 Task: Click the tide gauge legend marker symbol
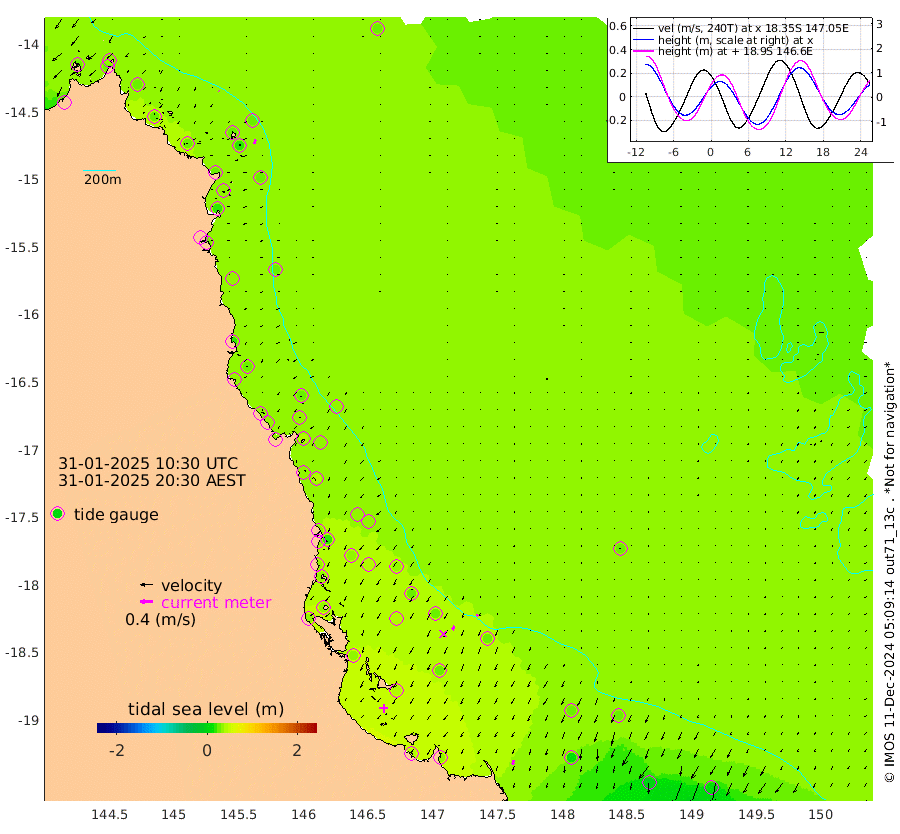click(x=57, y=514)
